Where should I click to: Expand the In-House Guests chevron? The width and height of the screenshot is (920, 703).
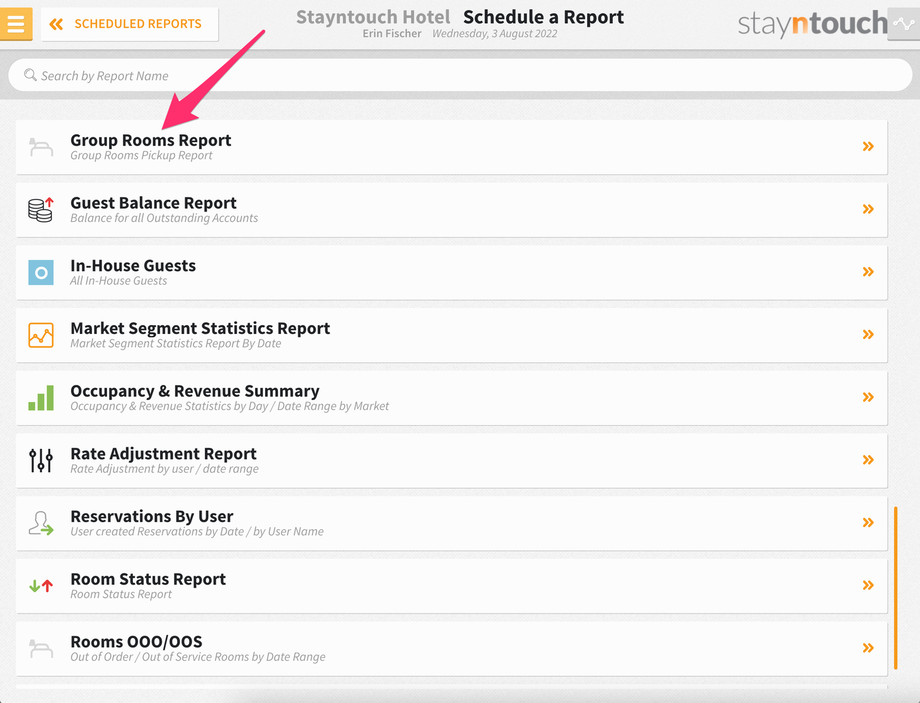point(868,272)
